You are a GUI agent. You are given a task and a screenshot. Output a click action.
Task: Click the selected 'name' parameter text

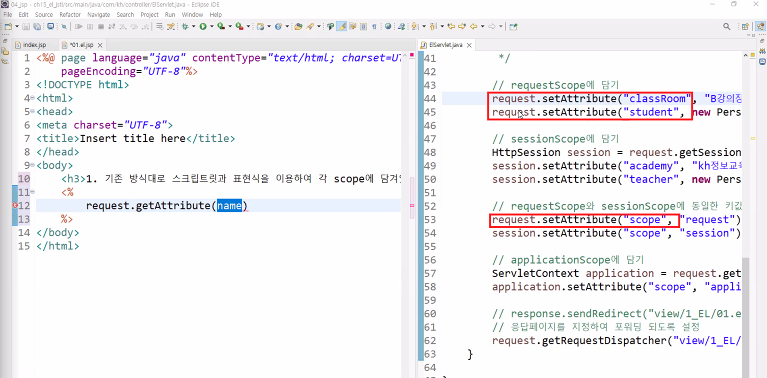[x=229, y=206]
